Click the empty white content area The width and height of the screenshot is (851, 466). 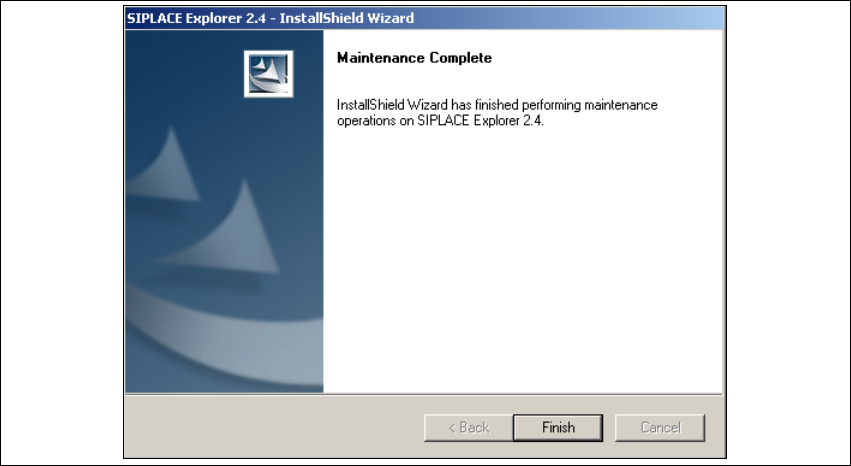(x=524, y=260)
